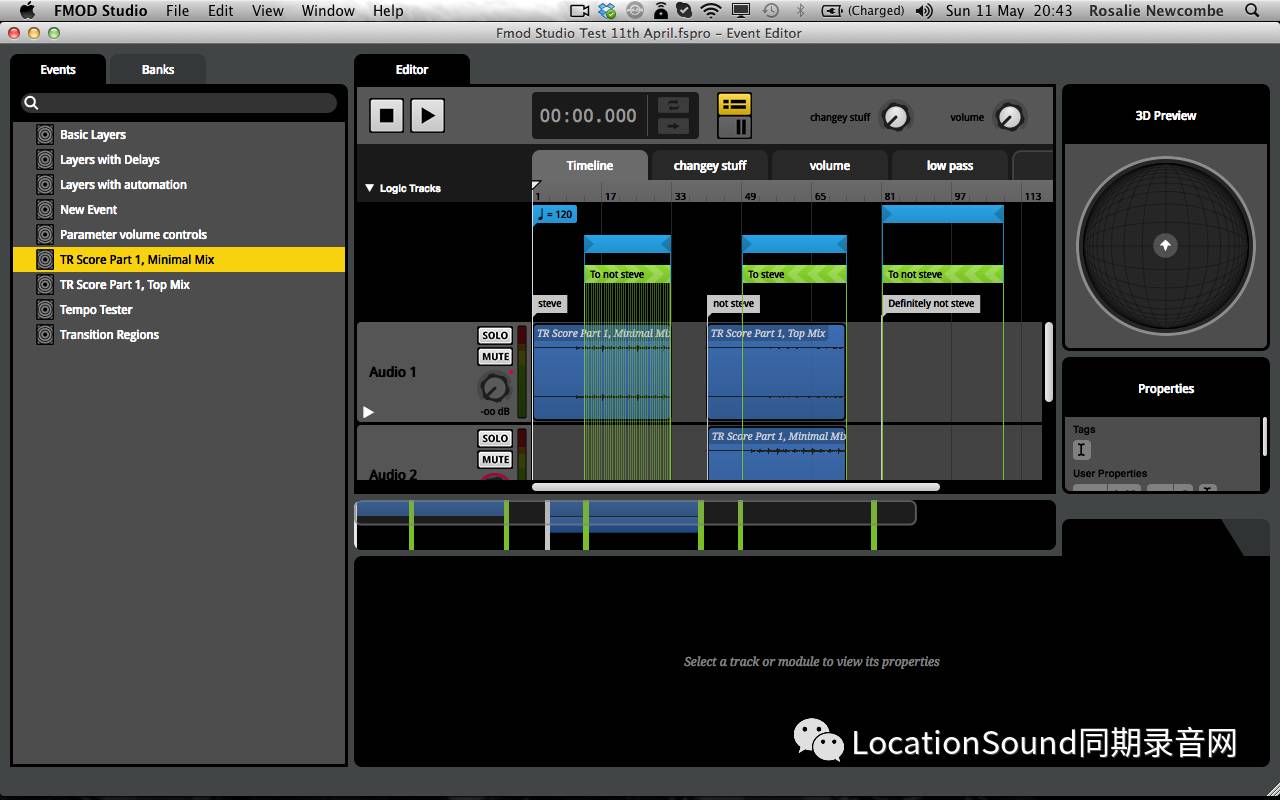Mute the Audio 1 track
1280x800 pixels.
[x=495, y=357]
